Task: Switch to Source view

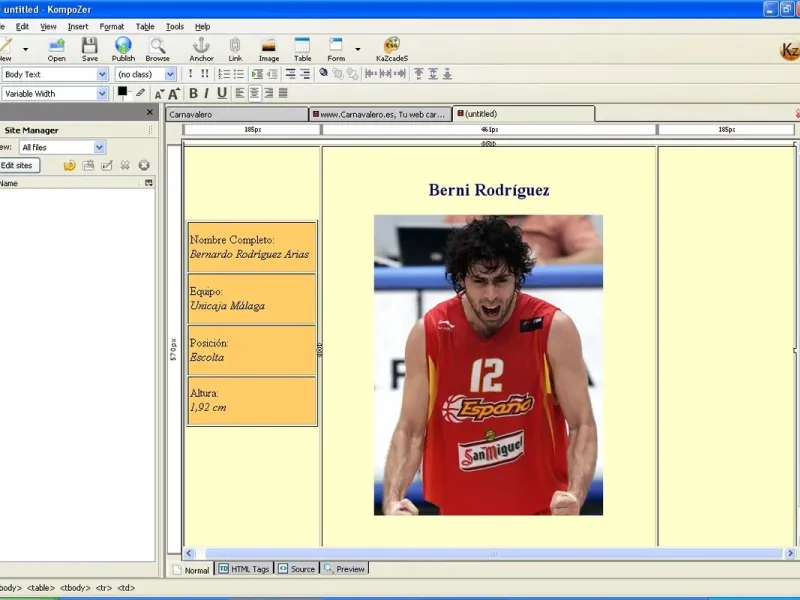Action: (297, 569)
